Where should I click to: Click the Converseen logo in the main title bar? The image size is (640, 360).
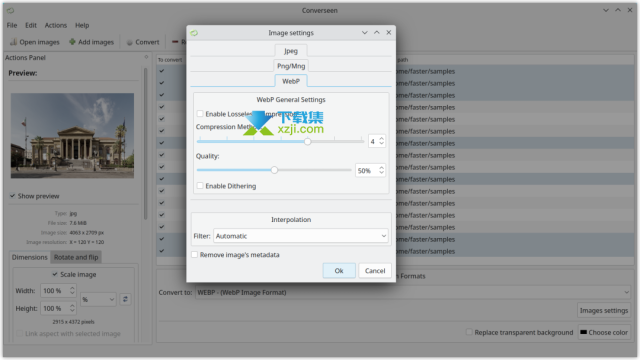click(11, 11)
